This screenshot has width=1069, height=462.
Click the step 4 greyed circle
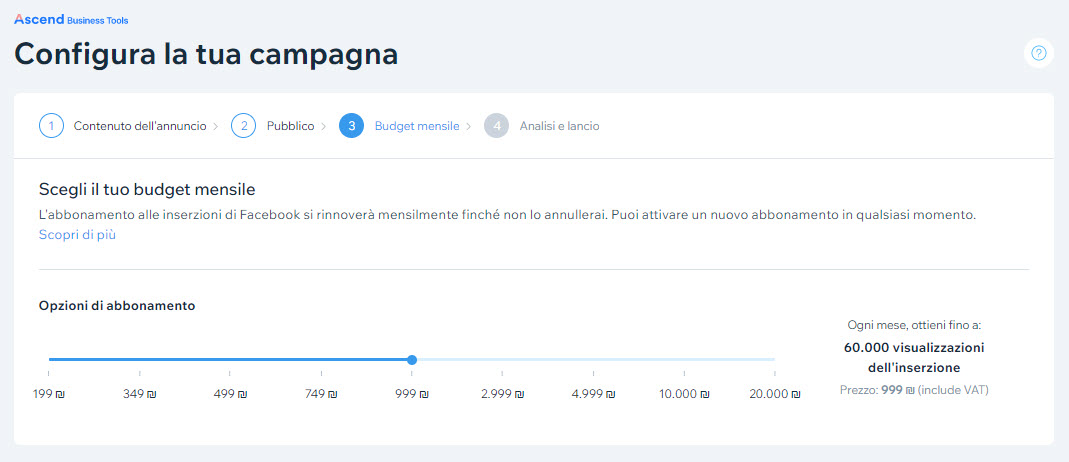[x=496, y=126]
